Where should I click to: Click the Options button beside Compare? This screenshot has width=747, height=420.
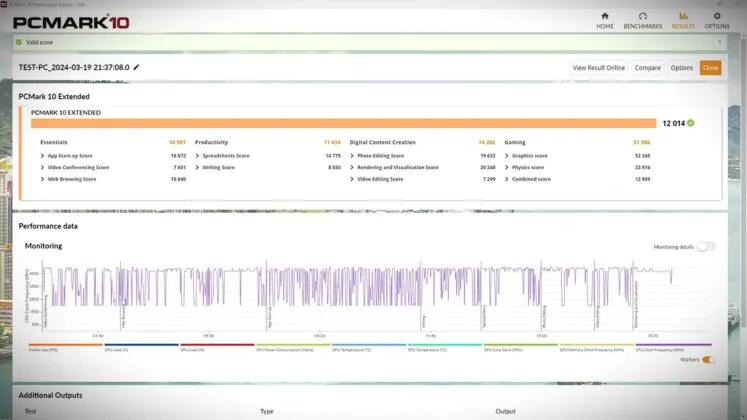pos(681,68)
